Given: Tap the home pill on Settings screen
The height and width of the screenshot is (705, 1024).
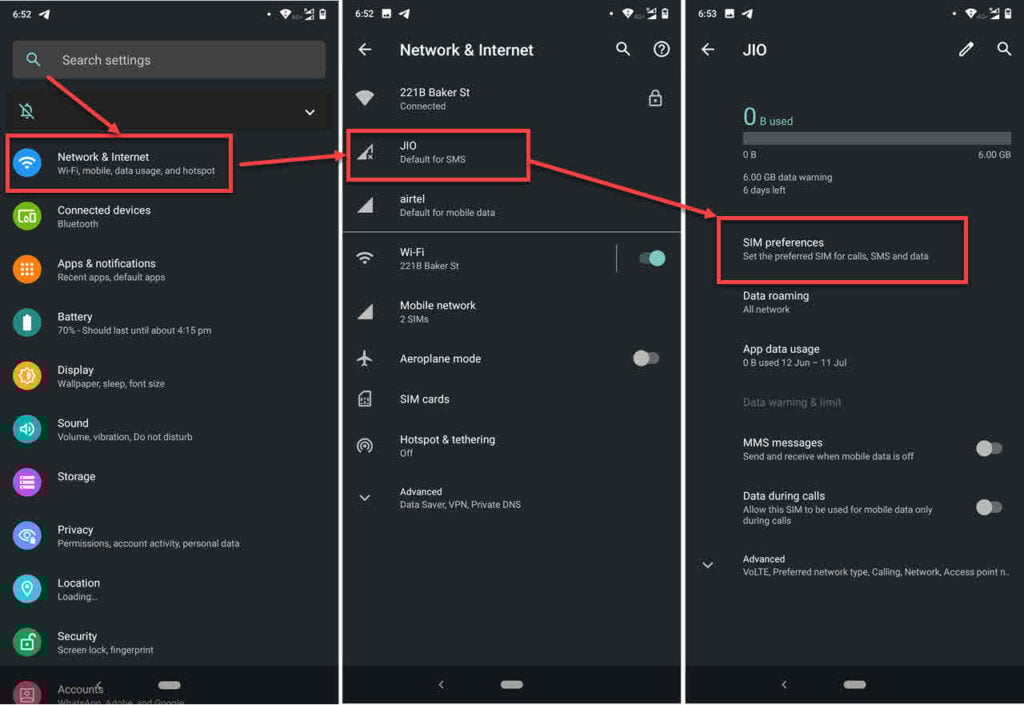Looking at the screenshot, I should pyautogui.click(x=169, y=685).
